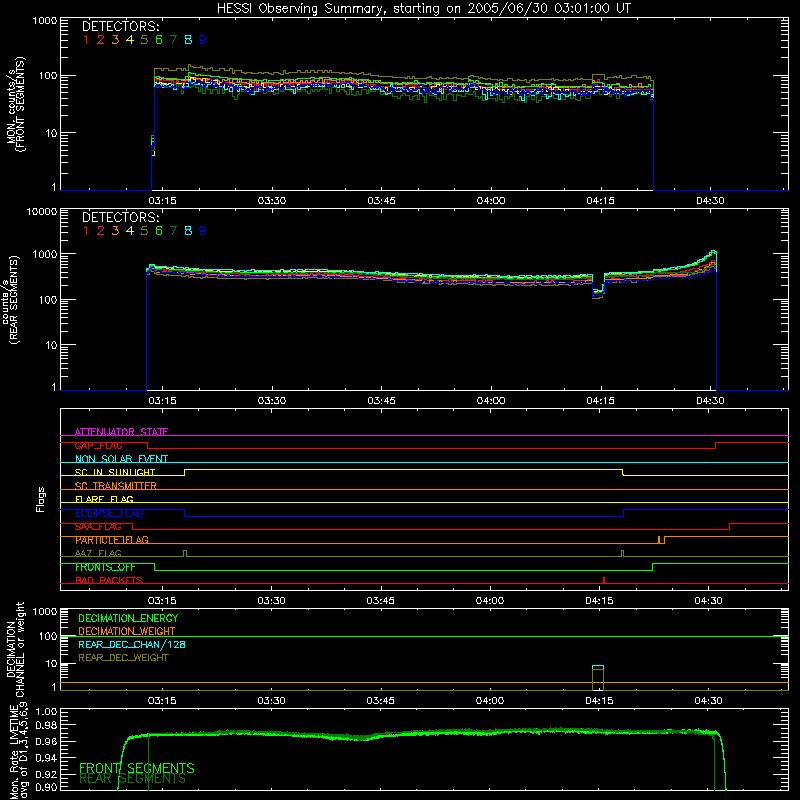
Task: Select dark green detector 7 in rear legend
Action: [173, 231]
